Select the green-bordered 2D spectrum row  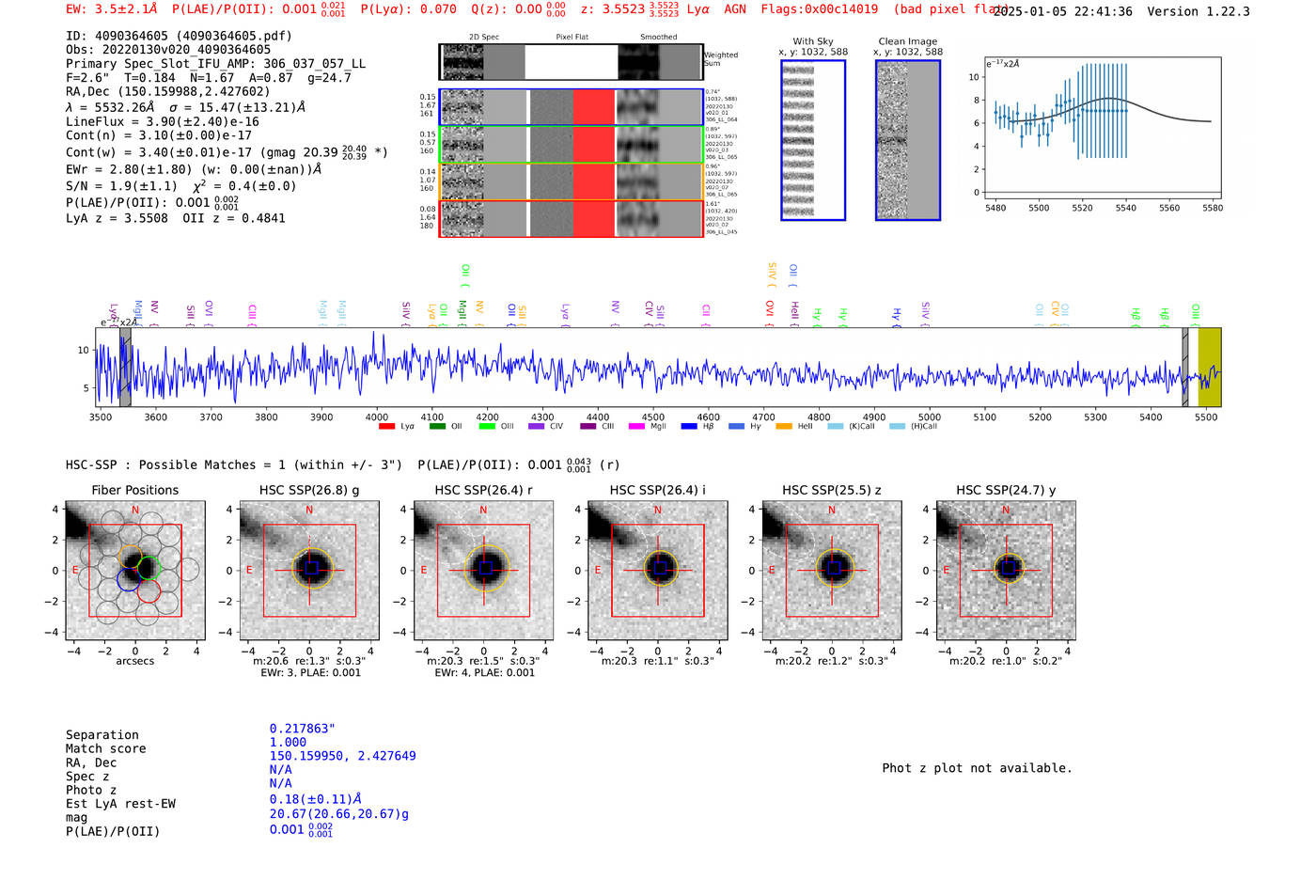tap(572, 145)
